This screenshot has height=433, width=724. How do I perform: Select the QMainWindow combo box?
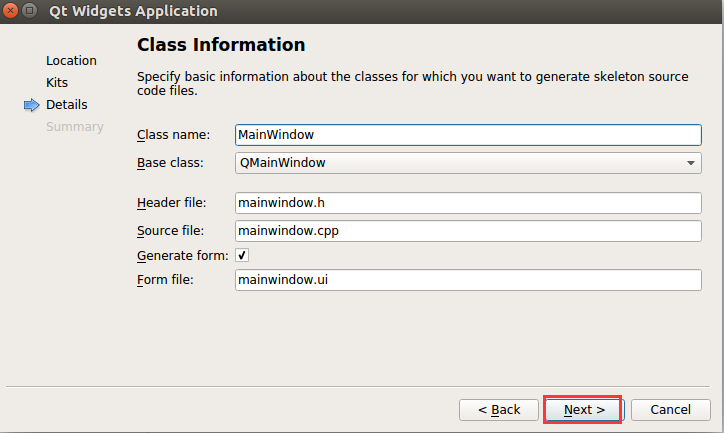[x=468, y=163]
